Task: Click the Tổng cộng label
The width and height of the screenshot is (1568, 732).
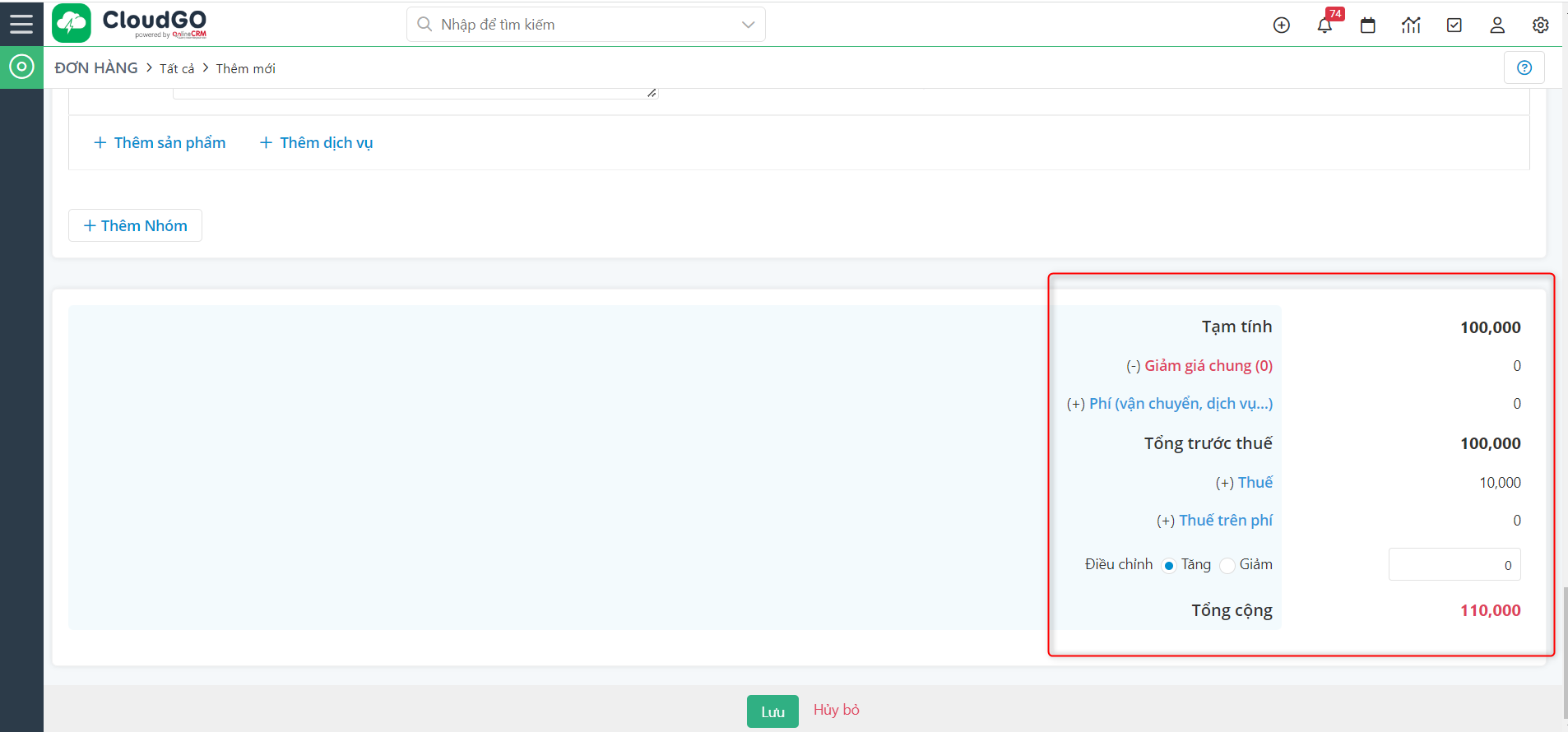Action: pos(1232,611)
